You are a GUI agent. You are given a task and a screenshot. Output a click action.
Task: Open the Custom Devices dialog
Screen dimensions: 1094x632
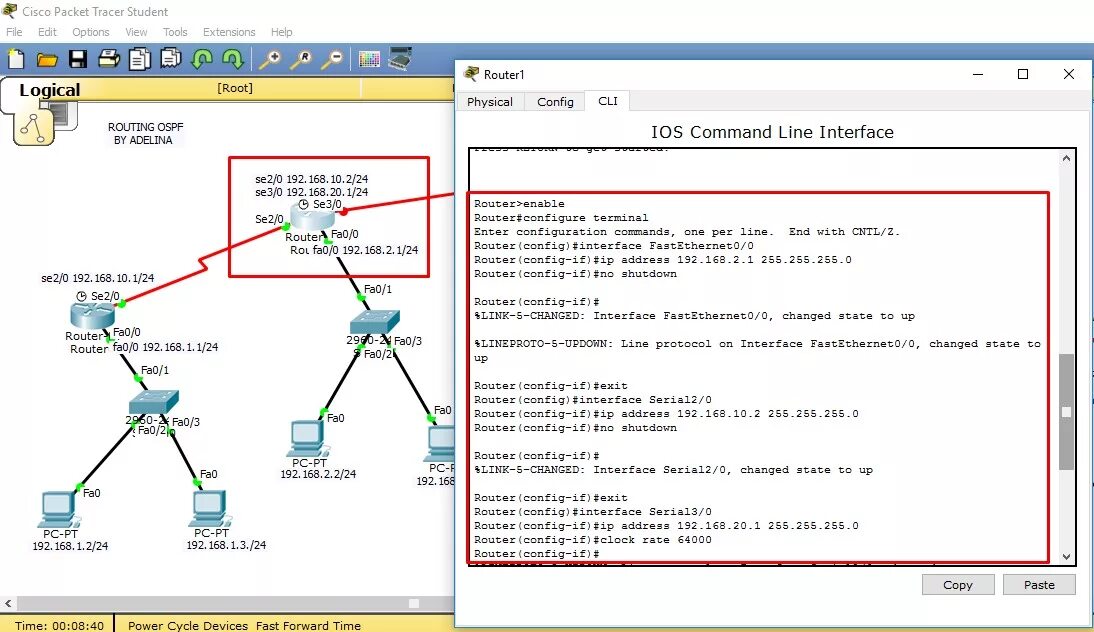point(400,59)
